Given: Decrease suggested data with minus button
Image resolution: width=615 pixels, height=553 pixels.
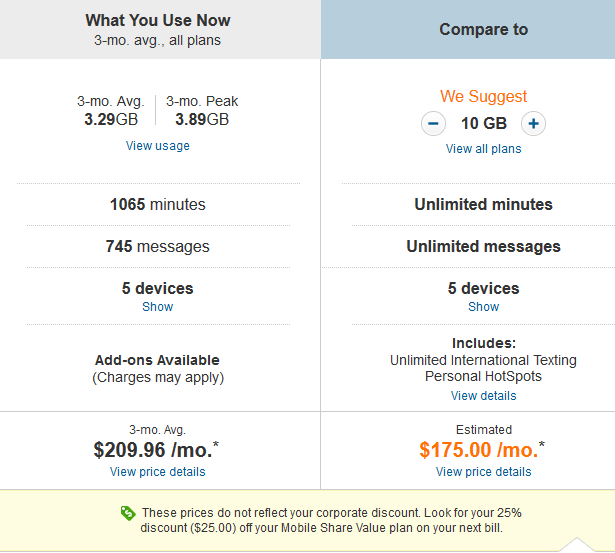Looking at the screenshot, I should point(433,124).
